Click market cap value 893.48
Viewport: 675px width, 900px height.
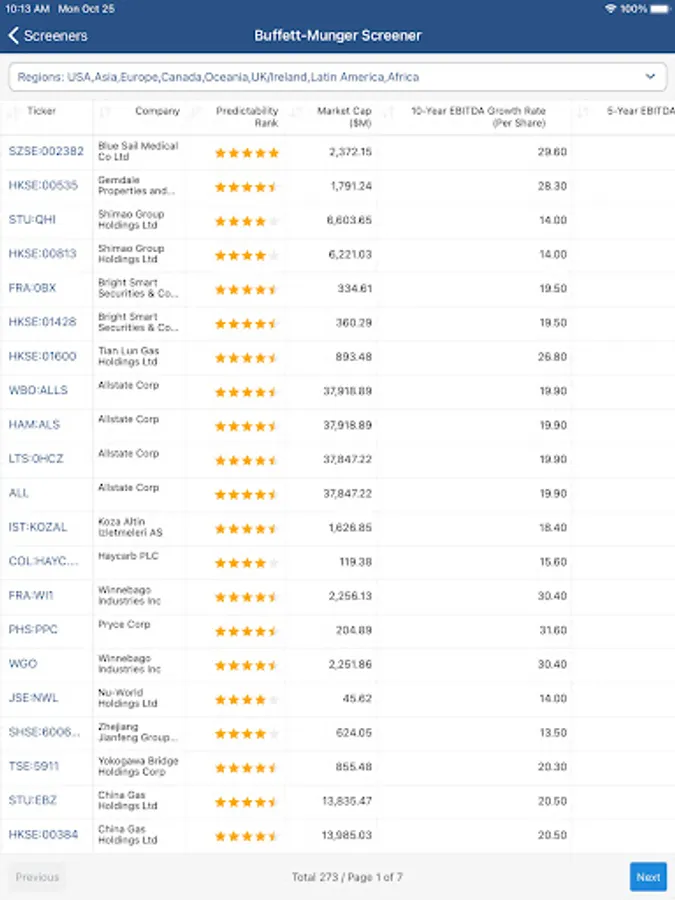354,356
